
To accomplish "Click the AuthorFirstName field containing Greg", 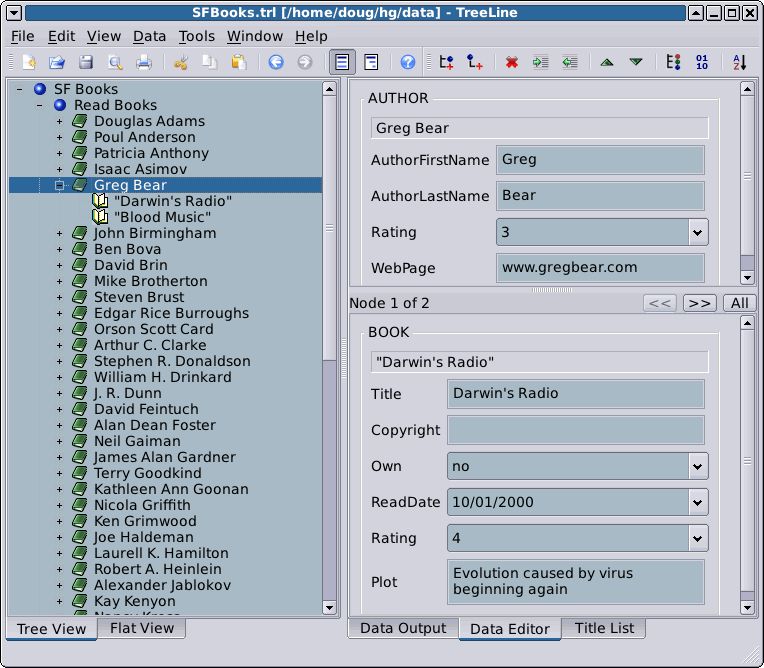I will [x=600, y=160].
